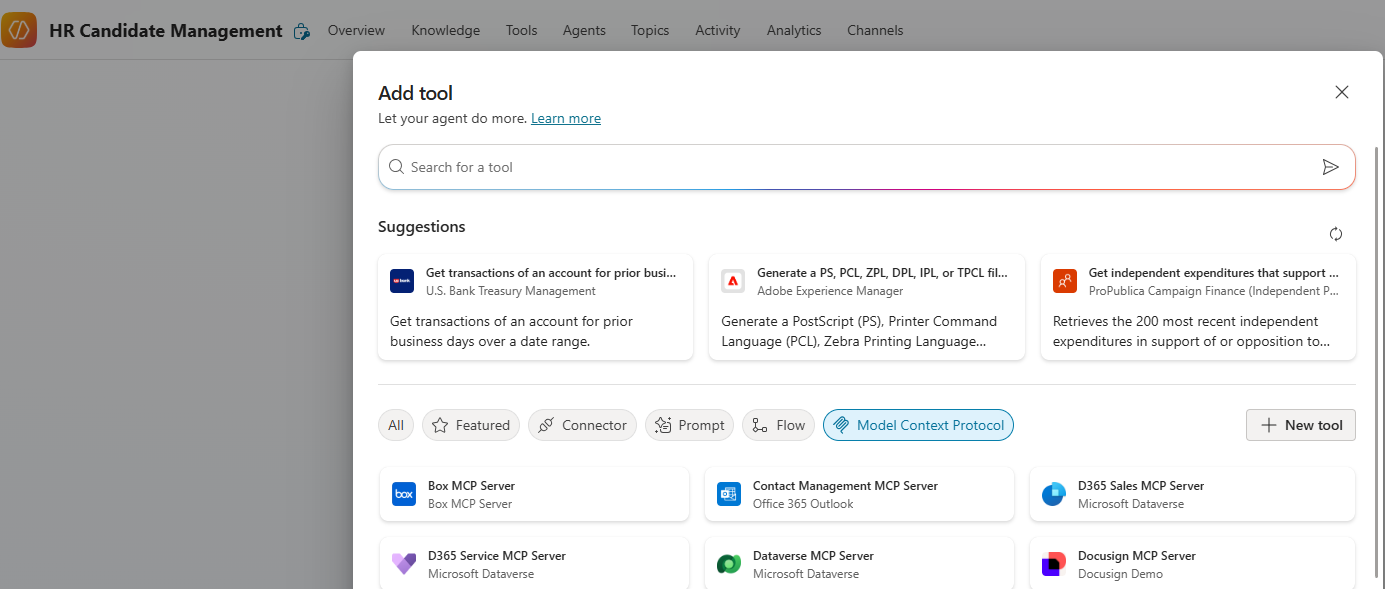Click the Box MCP Server logo icon

404,494
